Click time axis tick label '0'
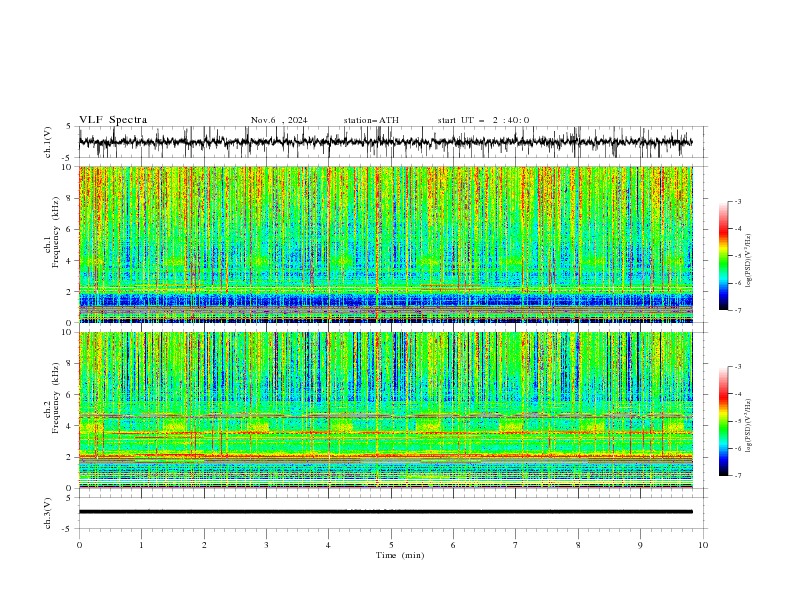Screen dimensions: 792x612 pos(79,545)
